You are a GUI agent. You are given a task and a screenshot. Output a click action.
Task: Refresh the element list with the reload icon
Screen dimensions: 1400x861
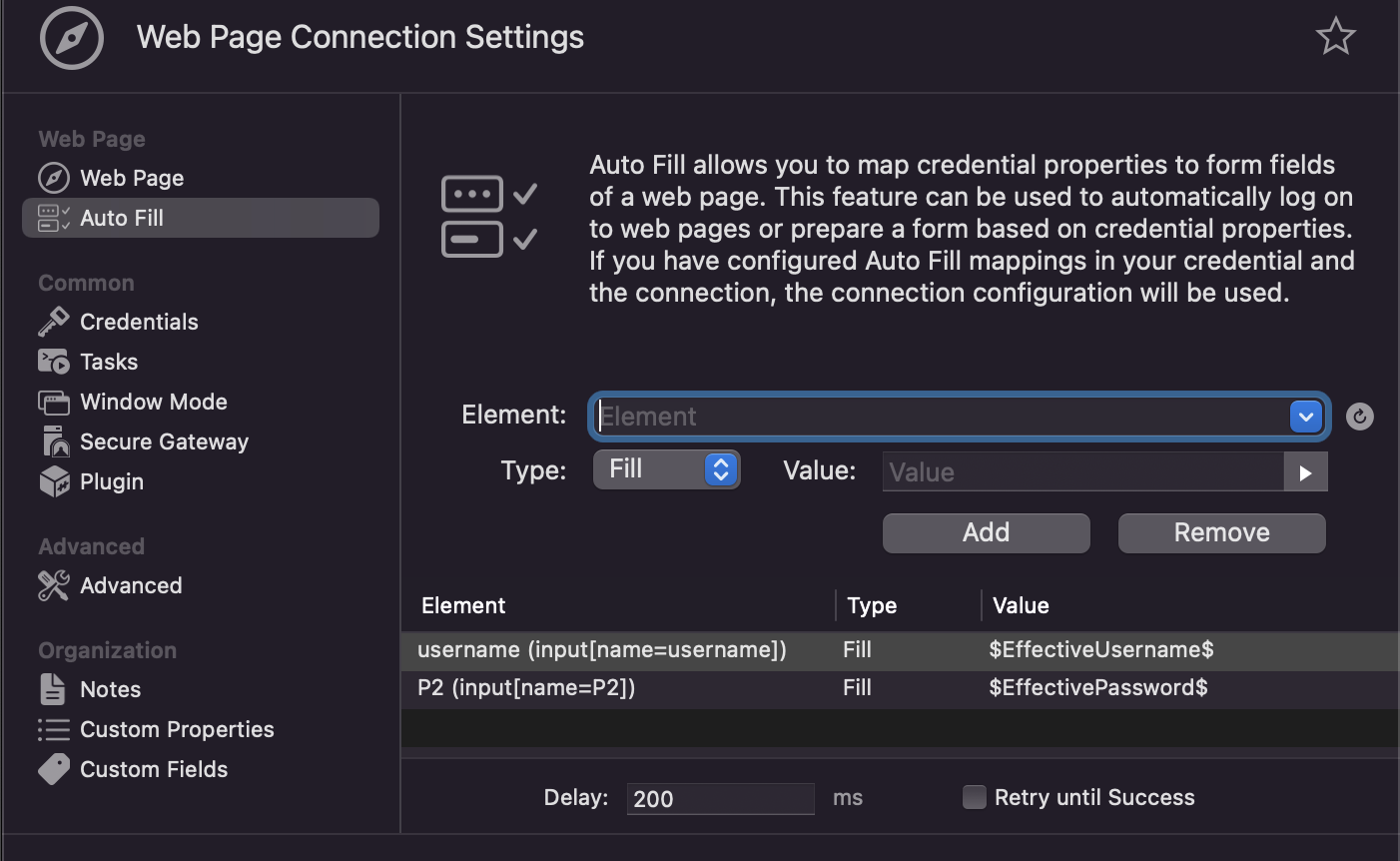click(x=1359, y=417)
